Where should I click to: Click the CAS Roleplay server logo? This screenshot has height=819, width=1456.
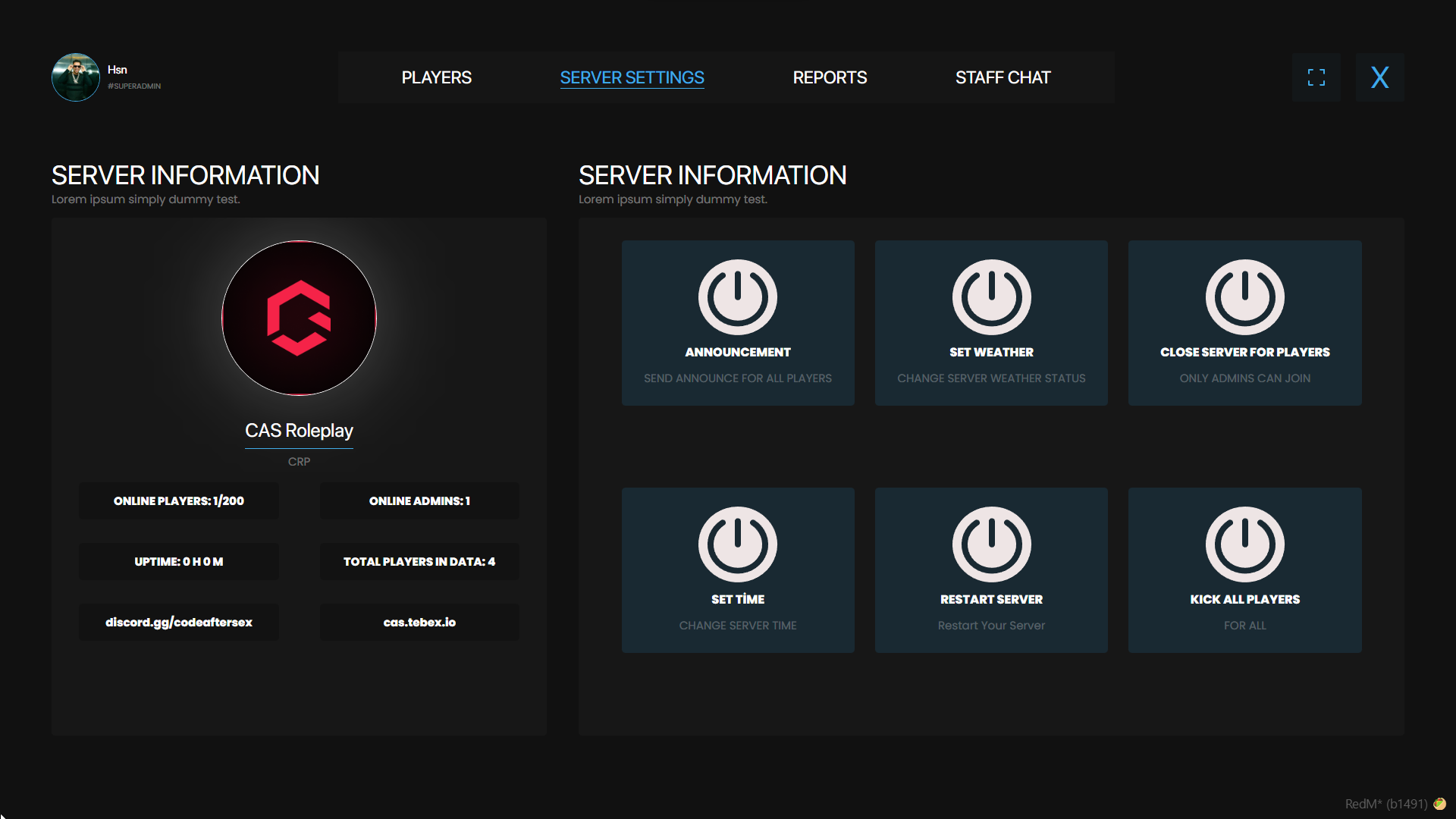[x=299, y=318]
